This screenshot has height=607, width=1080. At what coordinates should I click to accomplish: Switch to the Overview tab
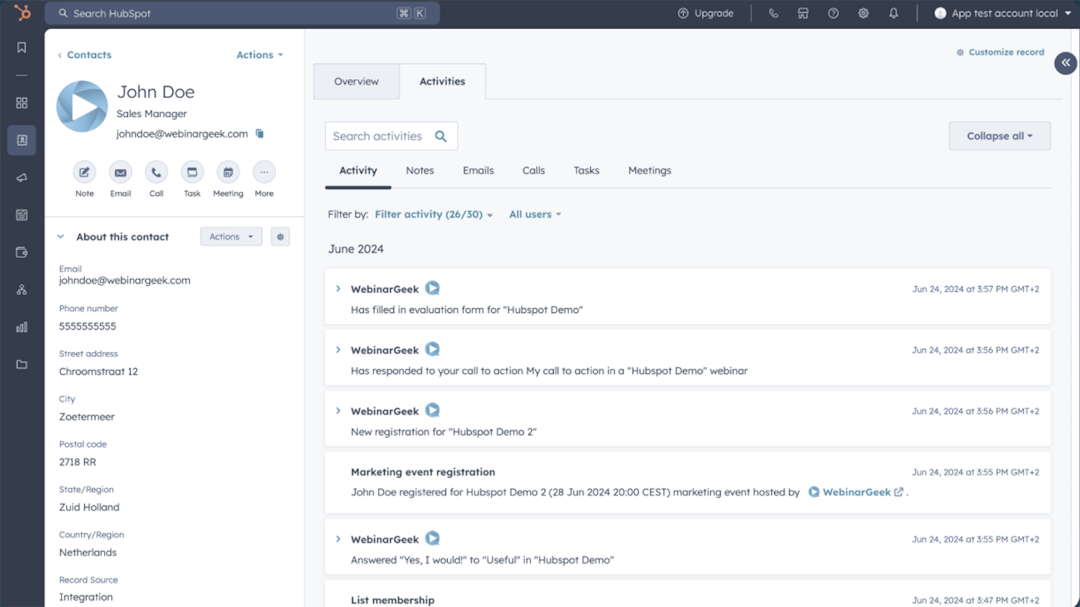[x=356, y=81]
